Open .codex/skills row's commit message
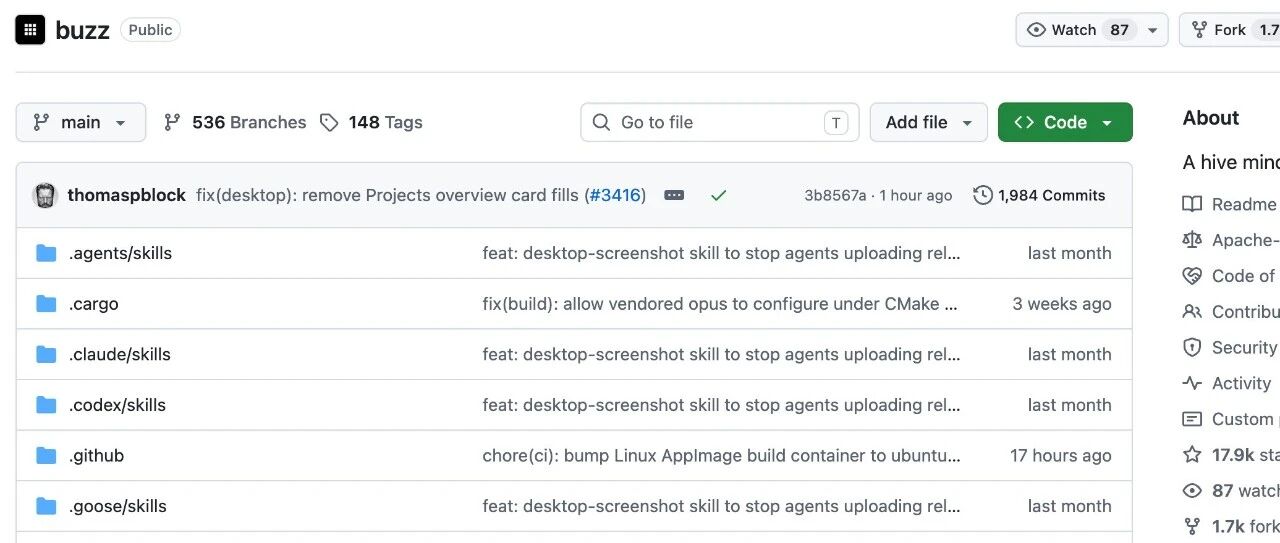Viewport: 1280px width, 543px height. click(721, 405)
